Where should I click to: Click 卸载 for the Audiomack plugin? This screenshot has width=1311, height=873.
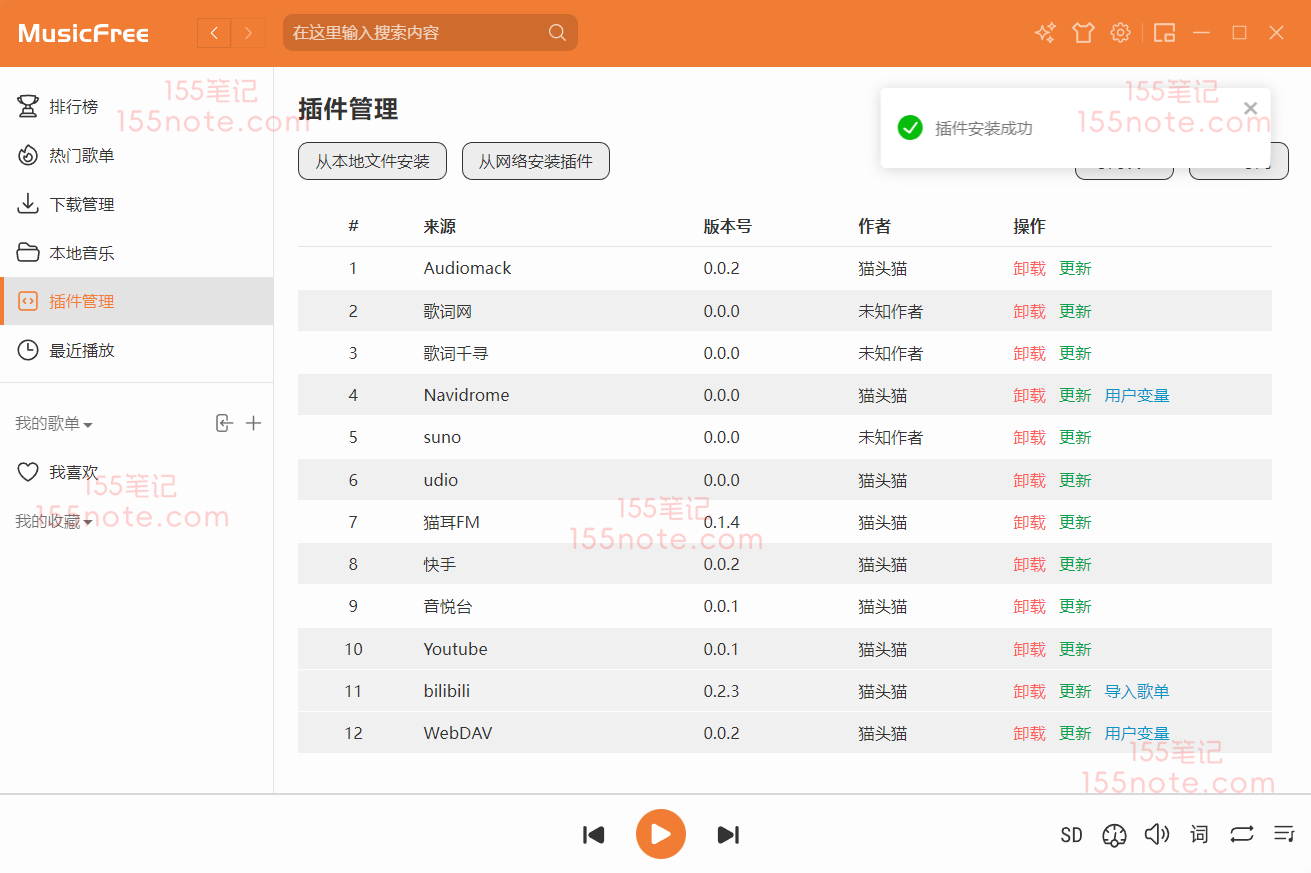(x=1029, y=268)
